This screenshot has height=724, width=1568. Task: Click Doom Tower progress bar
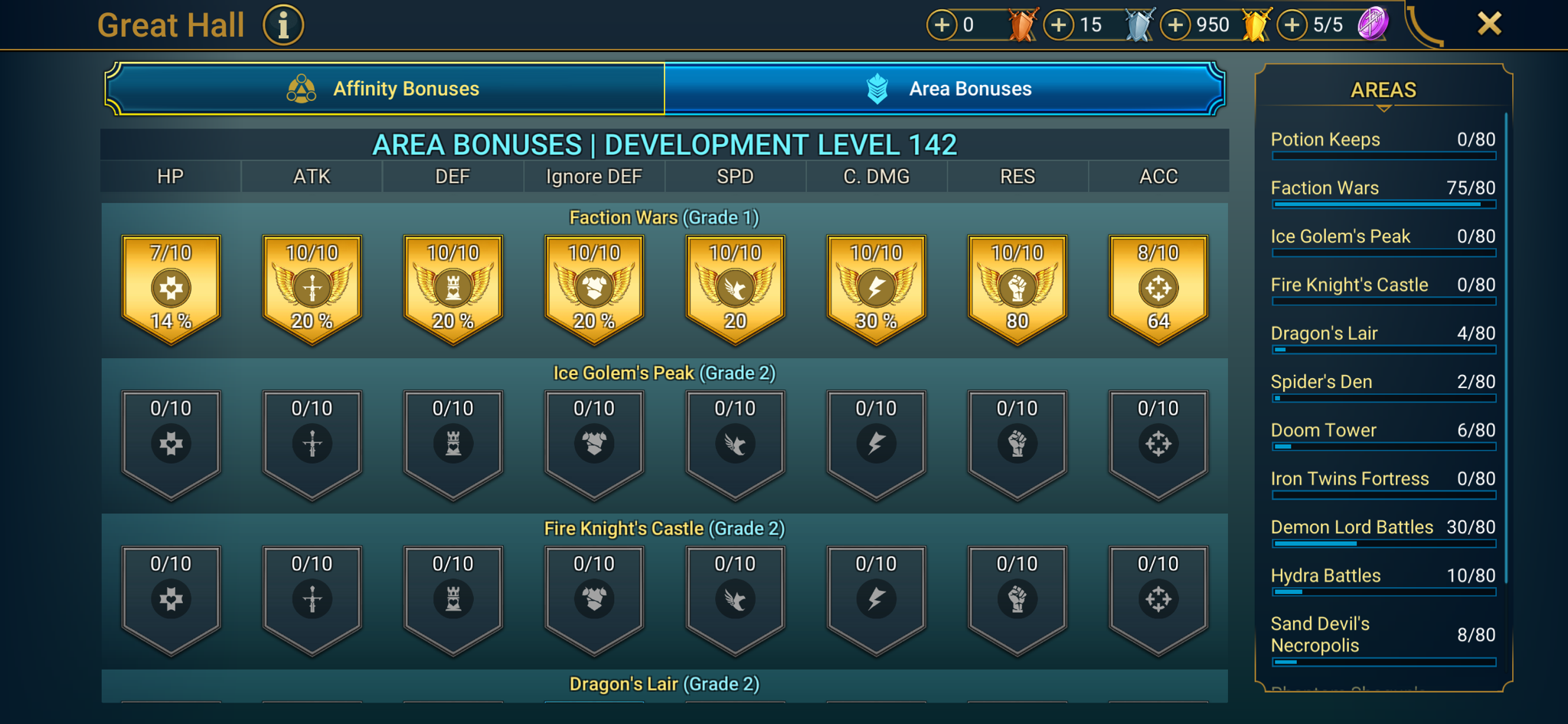(x=1383, y=446)
